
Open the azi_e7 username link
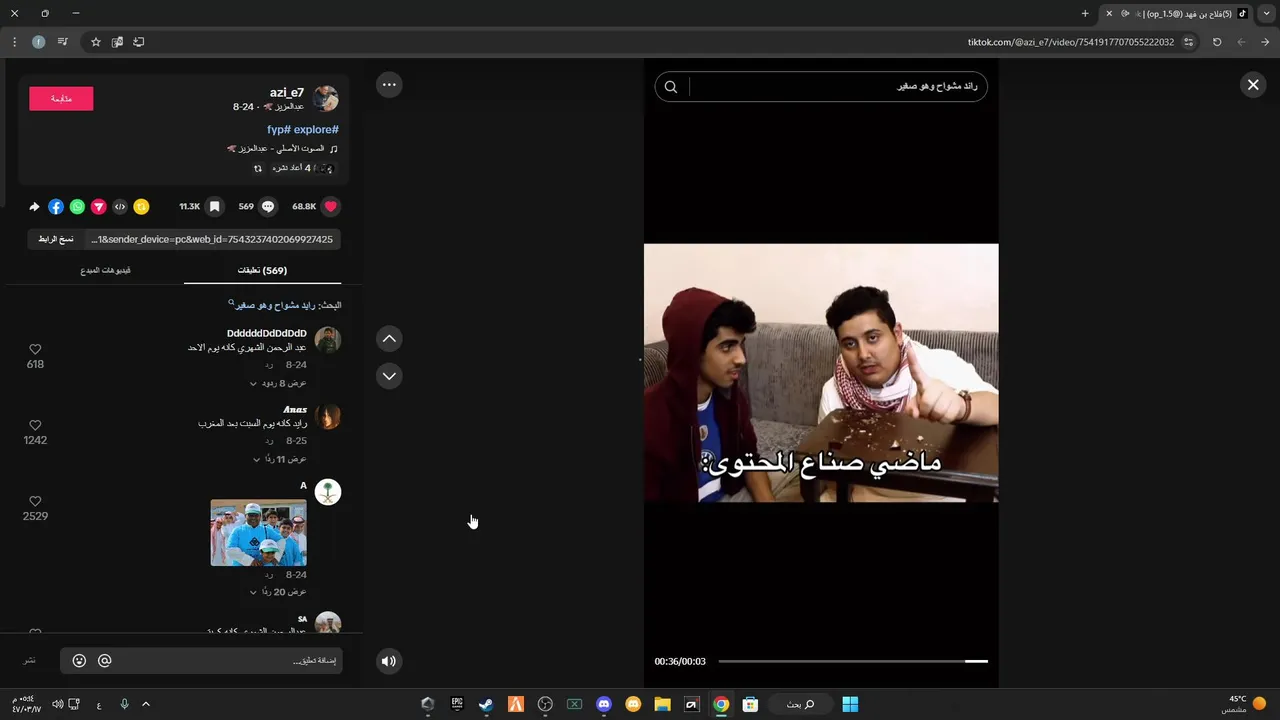pyautogui.click(x=287, y=92)
